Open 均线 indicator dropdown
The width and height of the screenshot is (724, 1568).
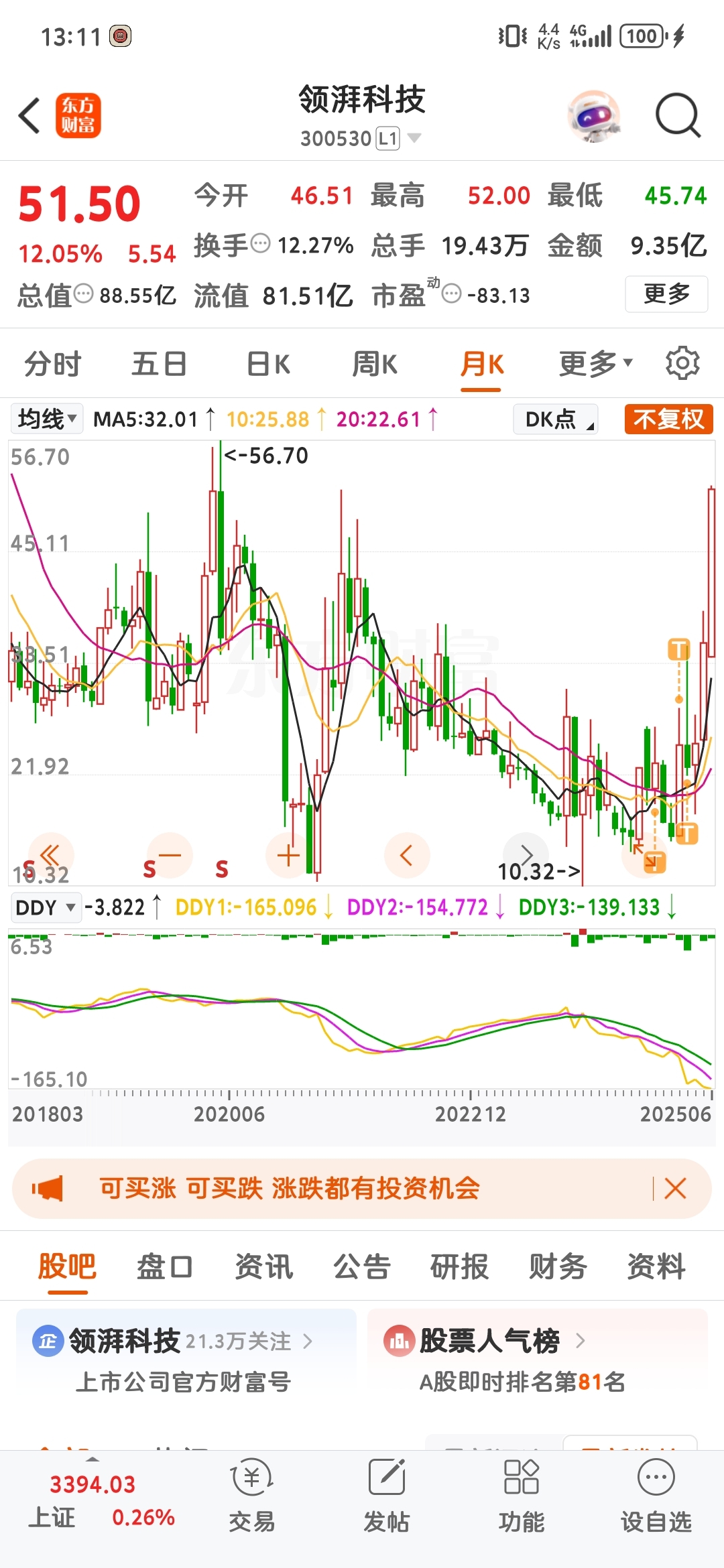point(46,419)
